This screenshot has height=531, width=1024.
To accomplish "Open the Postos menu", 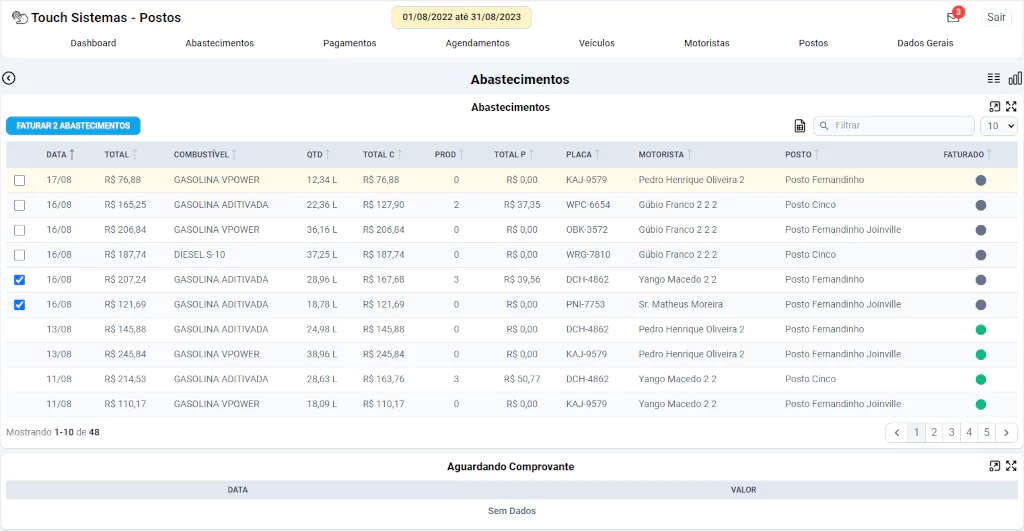I will click(x=813, y=43).
